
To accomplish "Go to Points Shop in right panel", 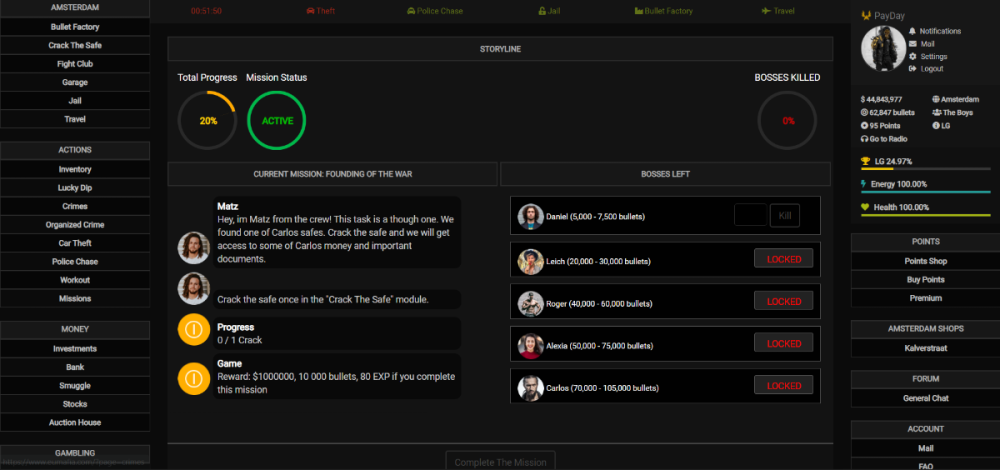I will (x=925, y=261).
